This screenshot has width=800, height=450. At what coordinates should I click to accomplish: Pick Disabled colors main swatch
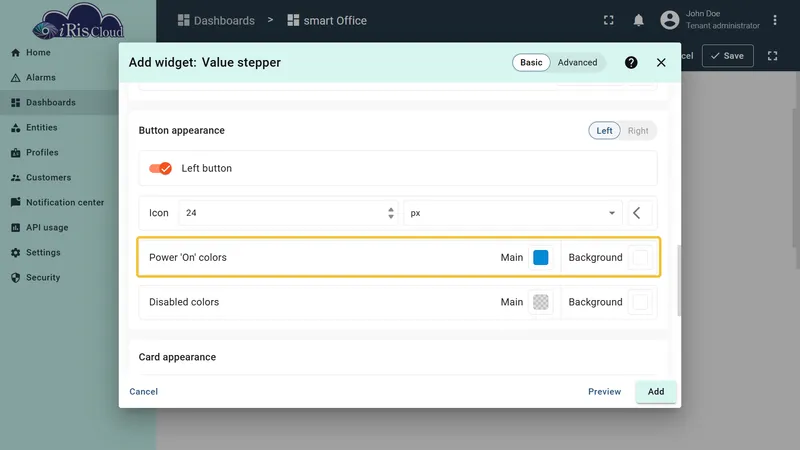pos(541,302)
